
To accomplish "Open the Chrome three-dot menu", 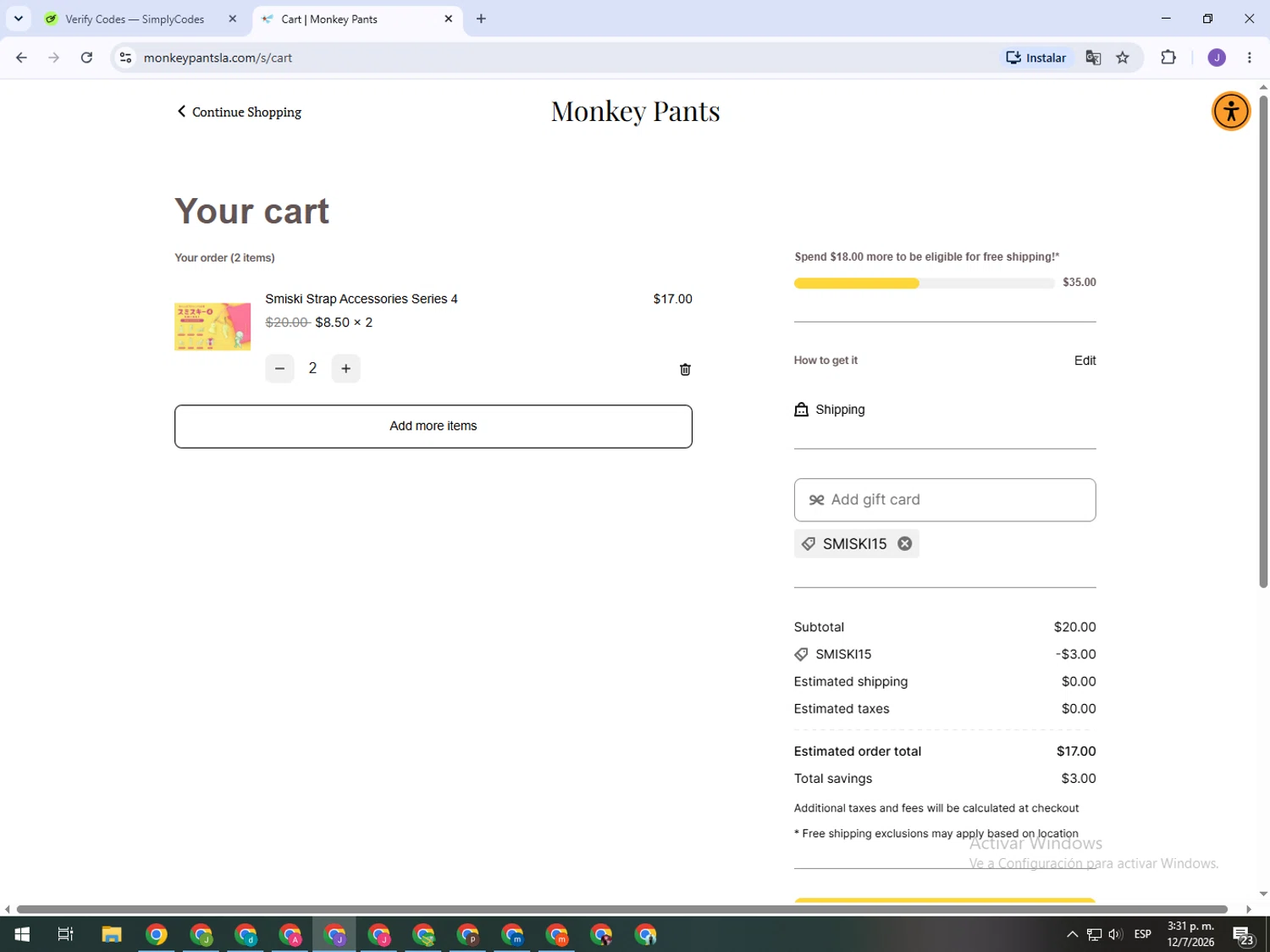I will (x=1250, y=58).
